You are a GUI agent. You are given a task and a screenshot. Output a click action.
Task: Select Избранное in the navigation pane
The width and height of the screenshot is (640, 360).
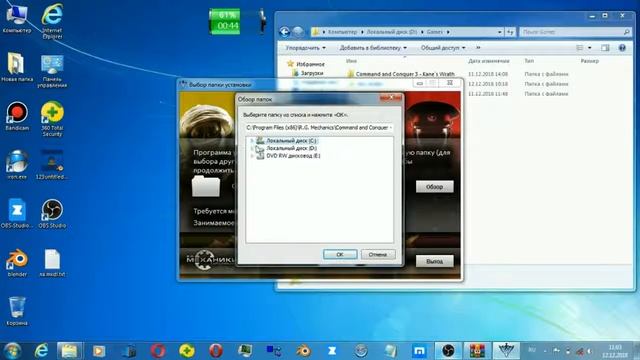(x=306, y=64)
